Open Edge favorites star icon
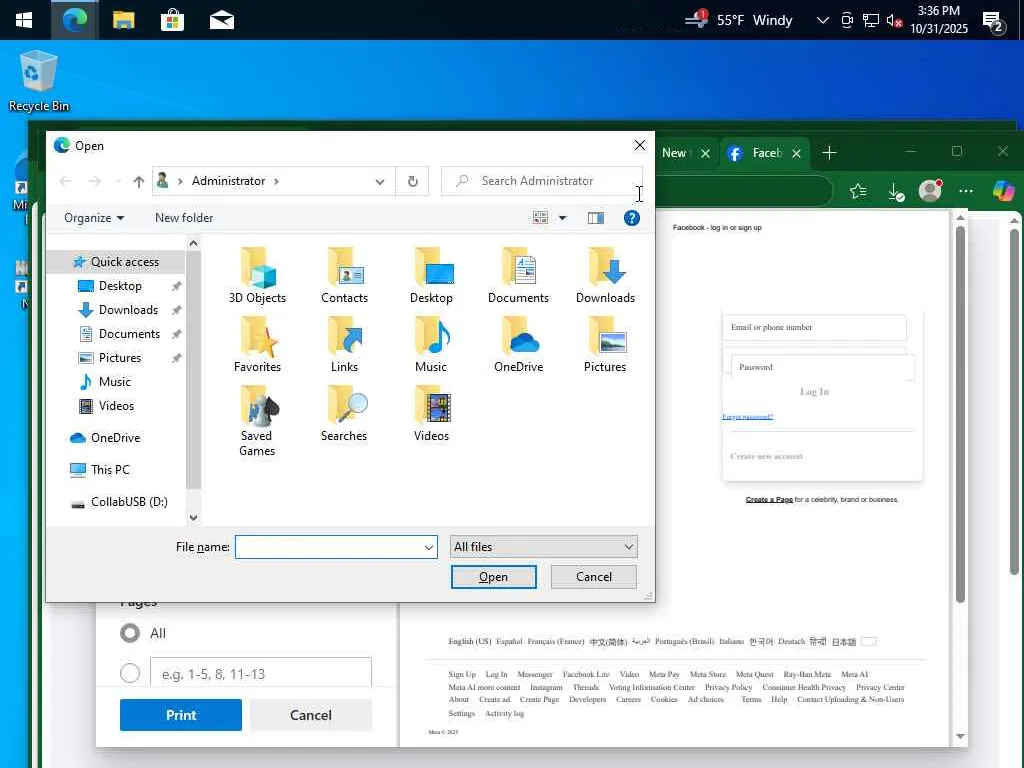This screenshot has height=768, width=1024. tap(858, 191)
